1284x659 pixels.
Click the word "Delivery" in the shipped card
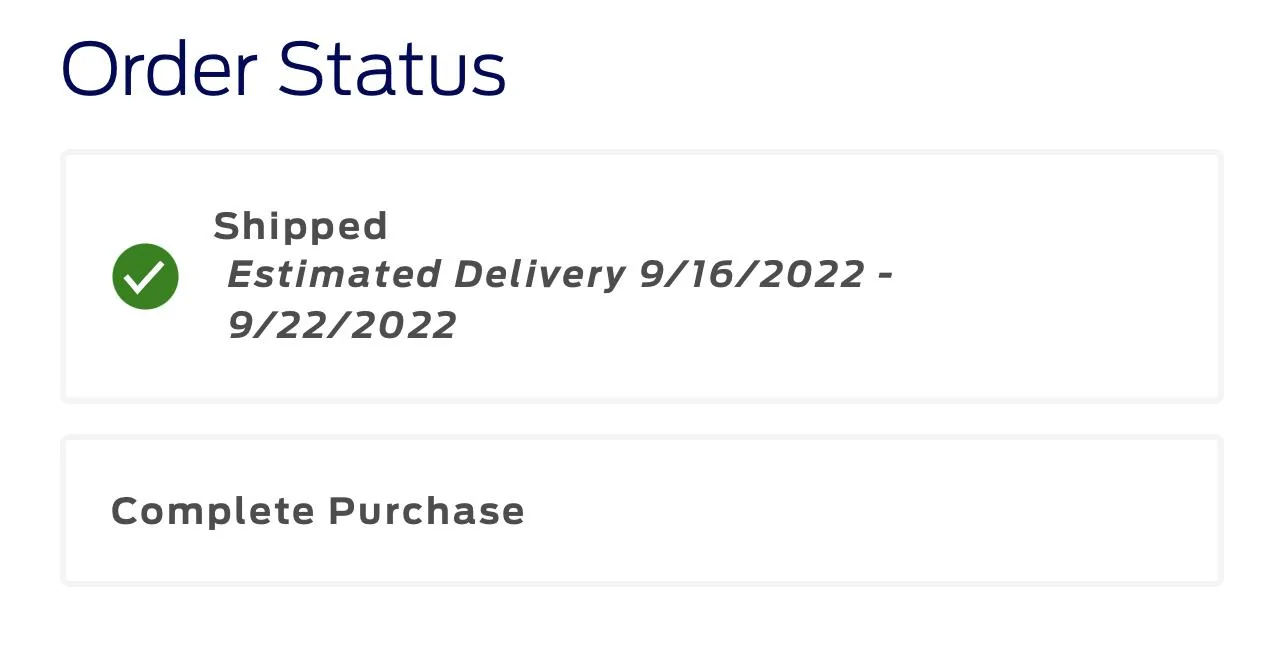pos(540,274)
